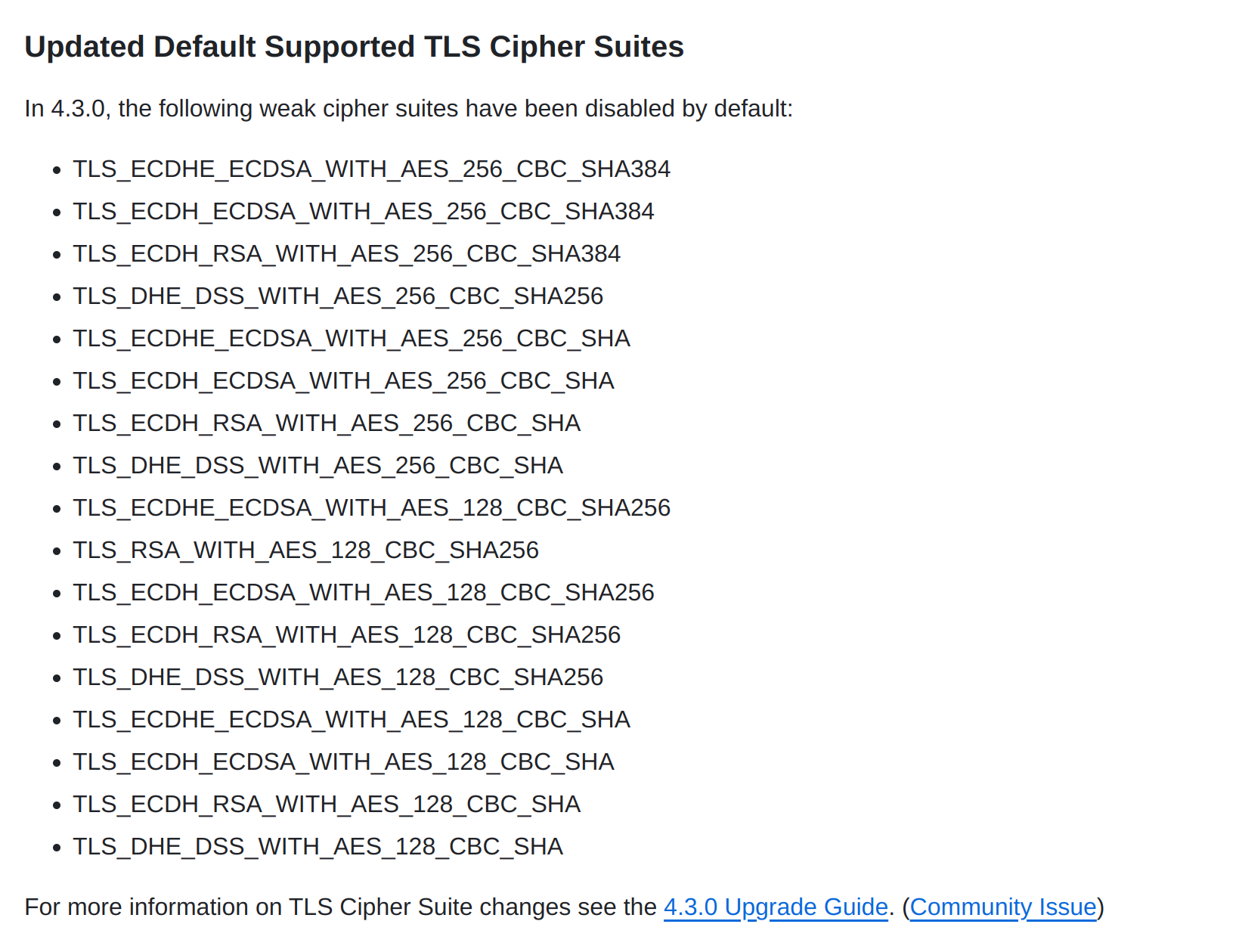Click TLS_ECDH_RSA_WITH_AES_256_CBC_SHA384 list item
Viewport: 1239px width, 952px height.
tap(346, 254)
